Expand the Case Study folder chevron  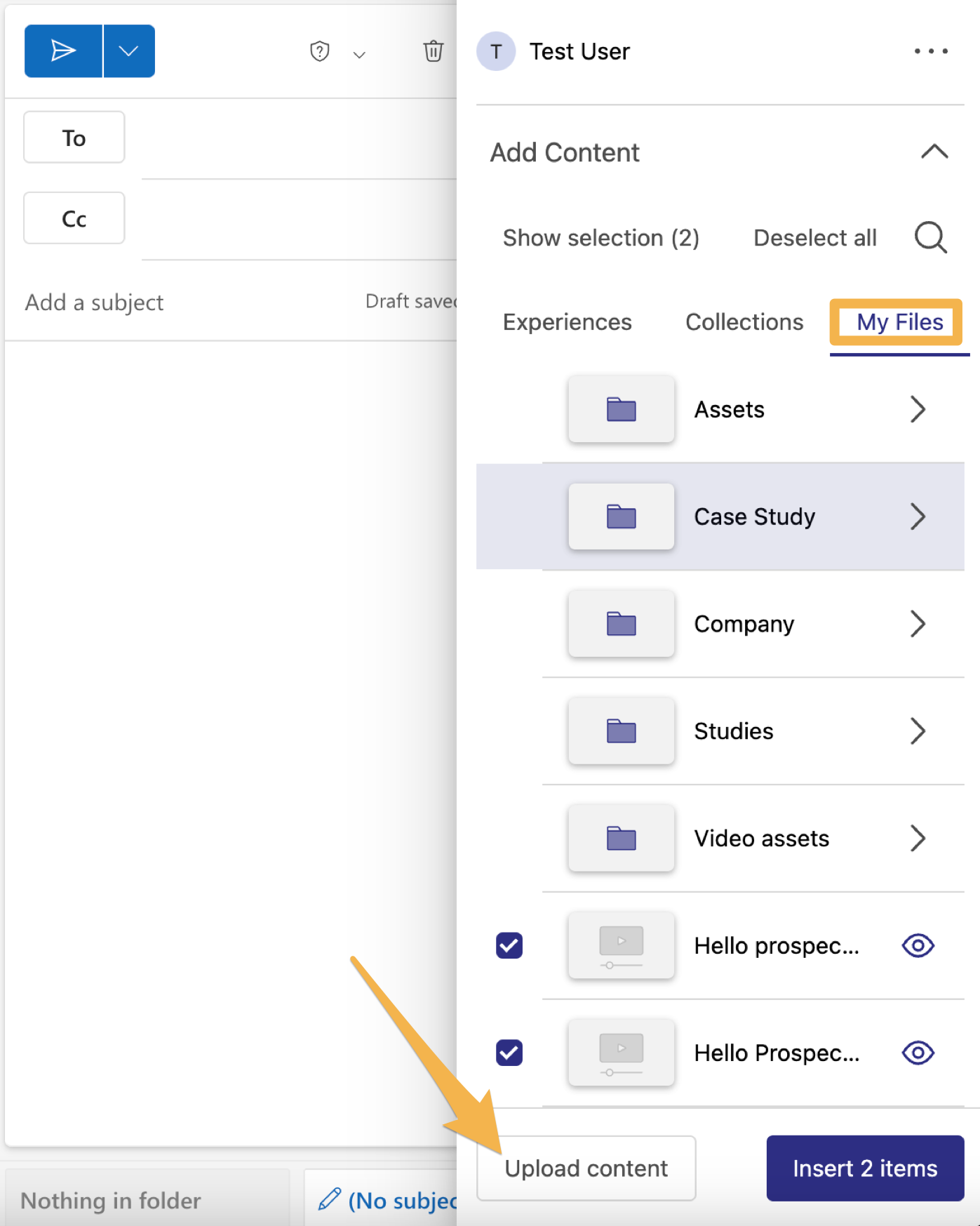pos(918,517)
